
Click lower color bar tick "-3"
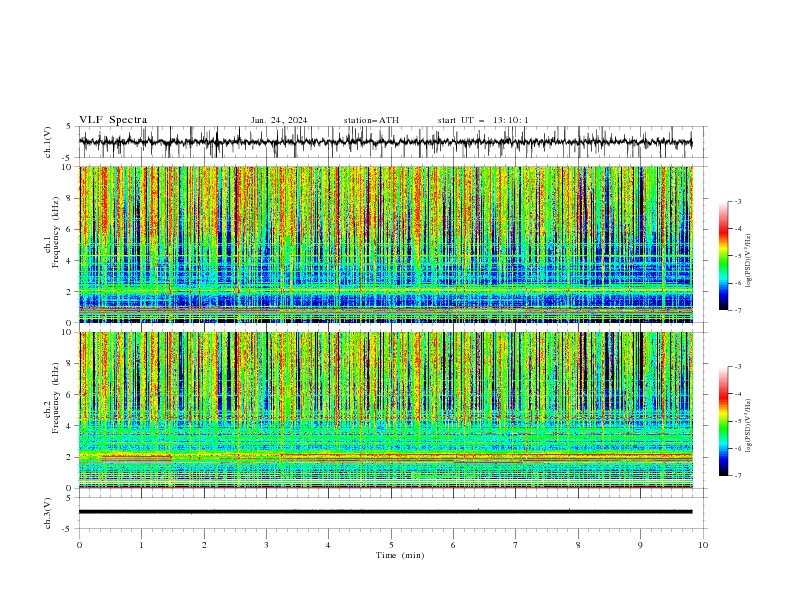tap(738, 367)
